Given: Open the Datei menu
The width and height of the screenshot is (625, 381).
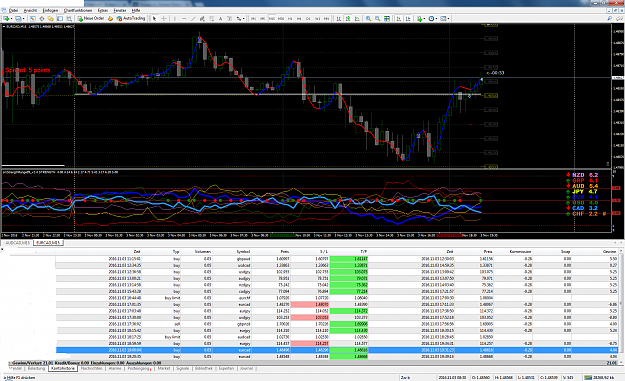Looking at the screenshot, I should [x=14, y=10].
